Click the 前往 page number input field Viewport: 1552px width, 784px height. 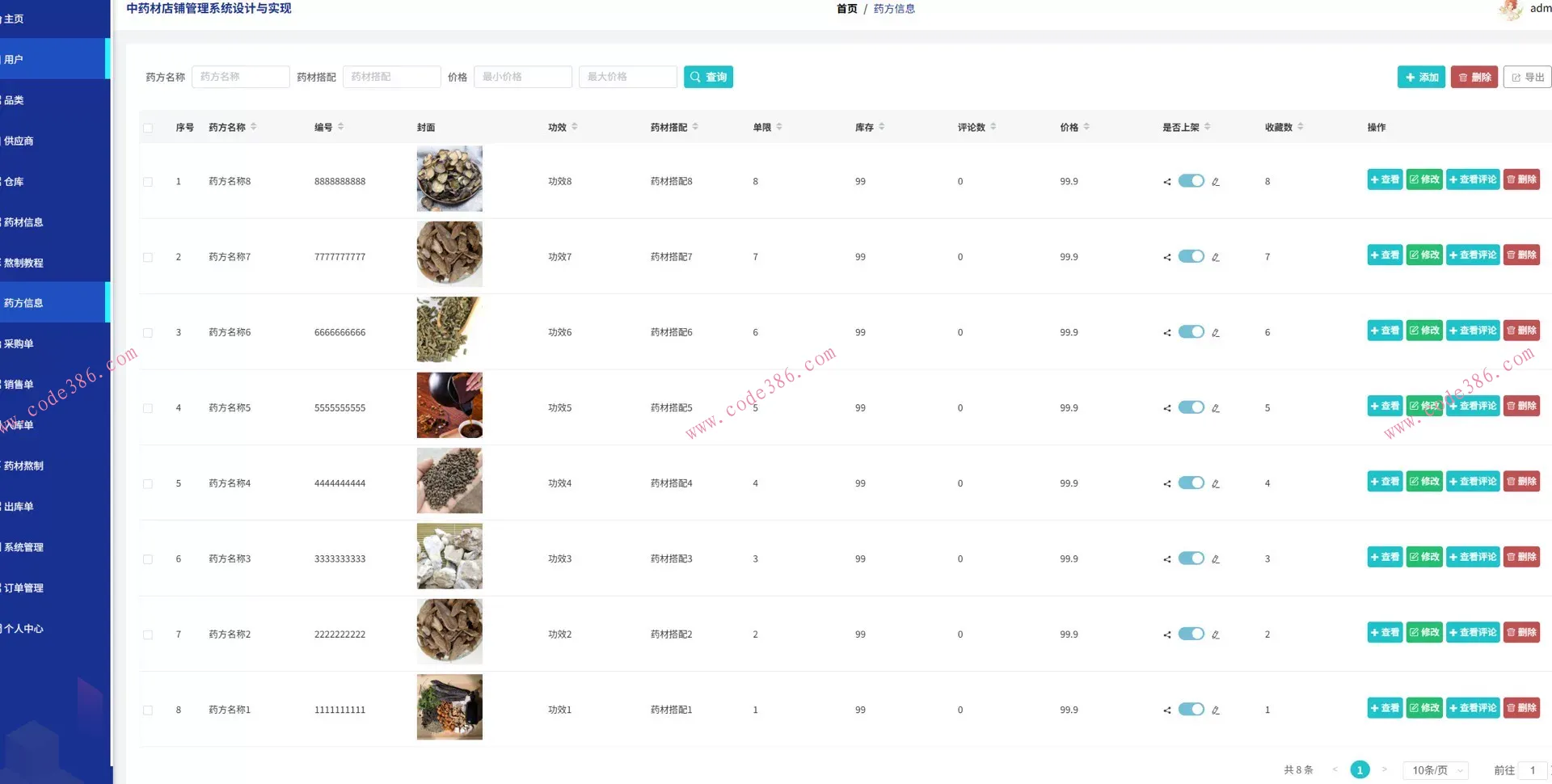[x=1535, y=769]
